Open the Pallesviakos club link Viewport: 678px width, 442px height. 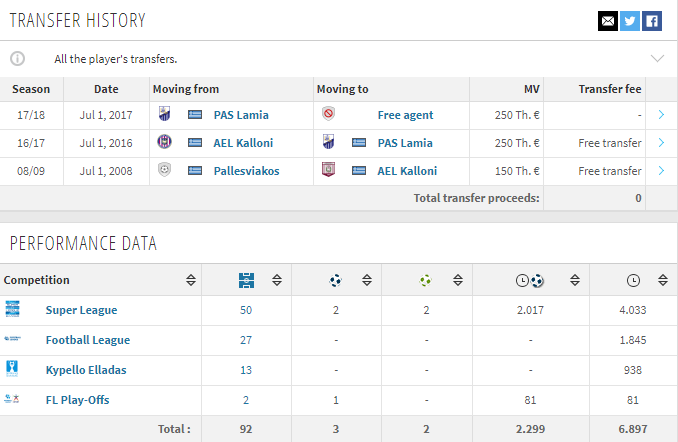click(246, 171)
